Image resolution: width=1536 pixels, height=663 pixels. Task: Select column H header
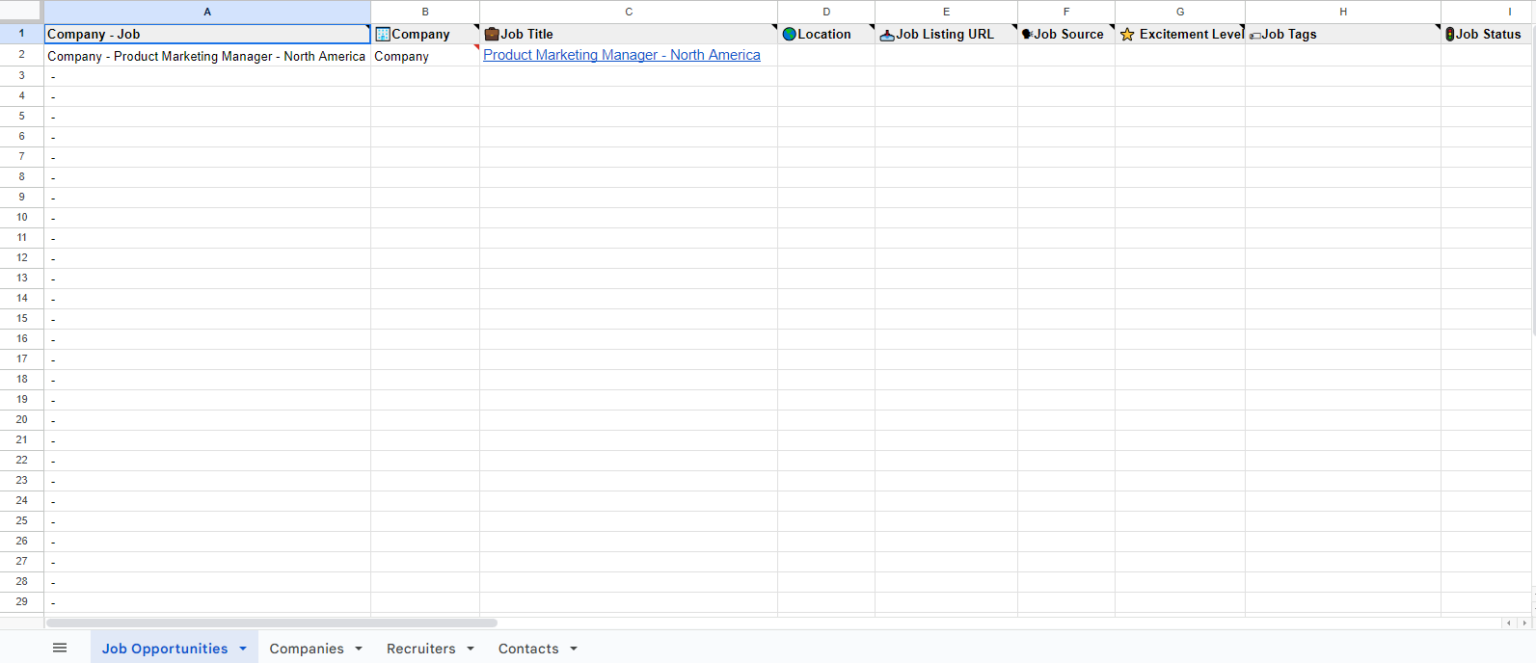coord(1343,12)
